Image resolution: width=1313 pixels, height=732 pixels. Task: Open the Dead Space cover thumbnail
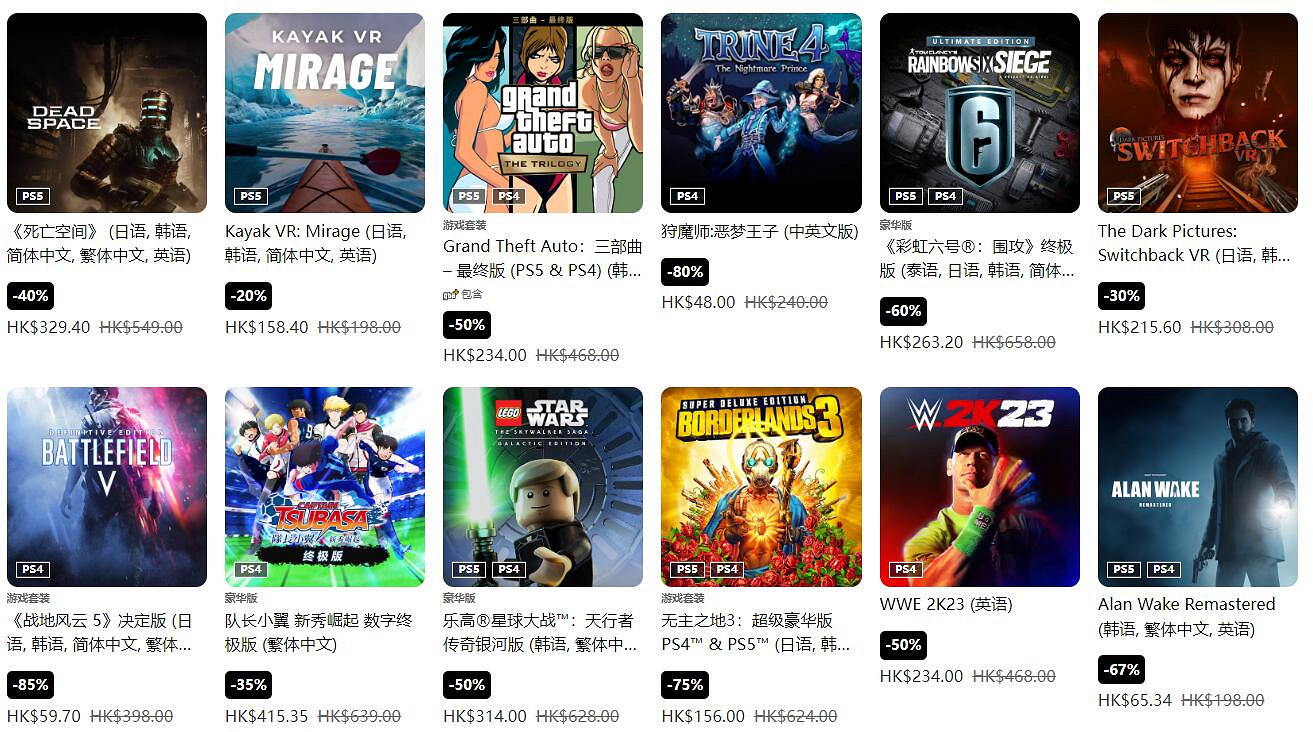[x=107, y=113]
